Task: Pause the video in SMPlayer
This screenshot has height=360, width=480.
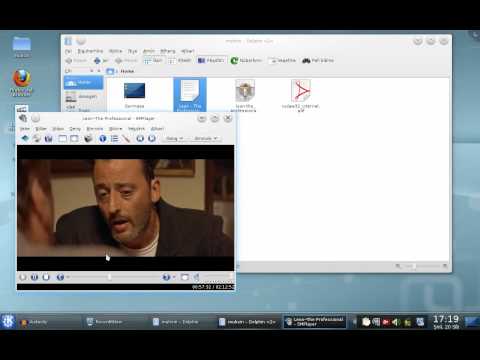Action: click(34, 277)
